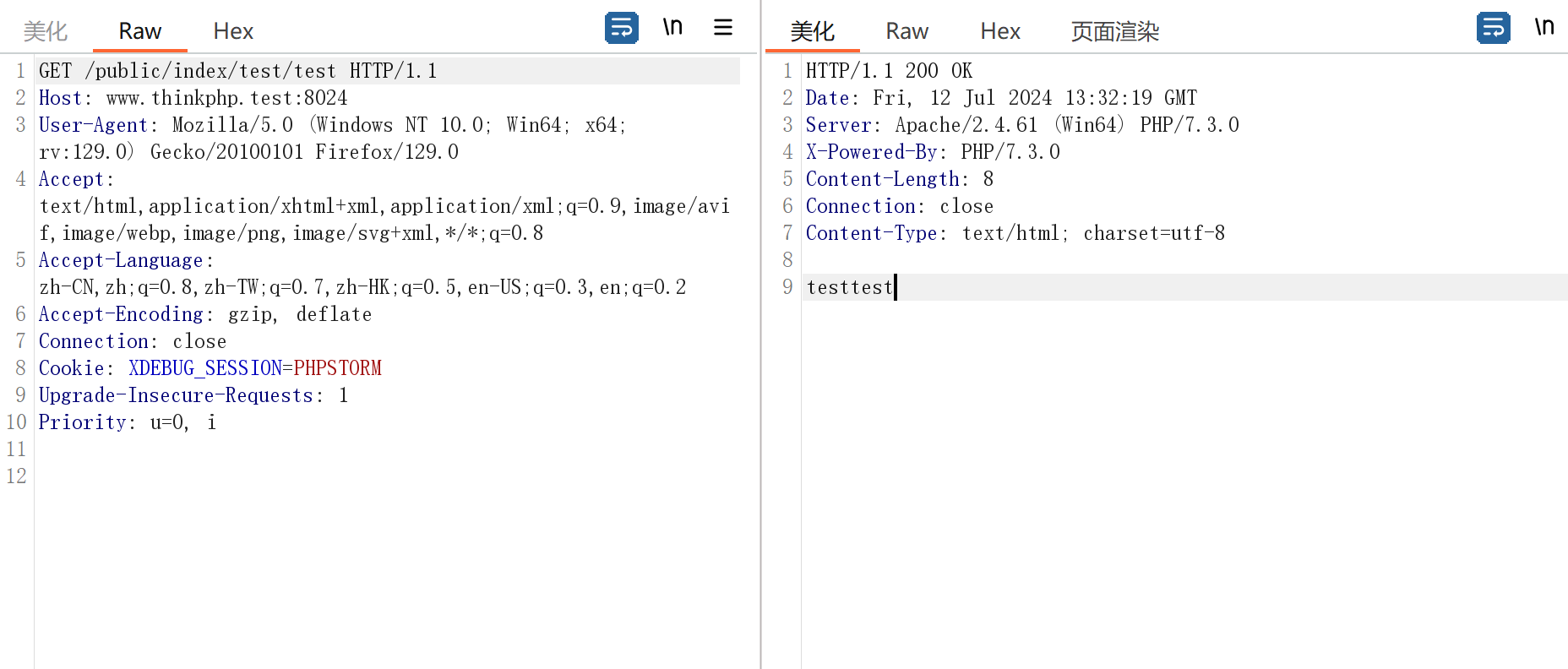This screenshot has width=1568, height=669.
Task: Switch request view to 美化 tab
Action: [46, 31]
